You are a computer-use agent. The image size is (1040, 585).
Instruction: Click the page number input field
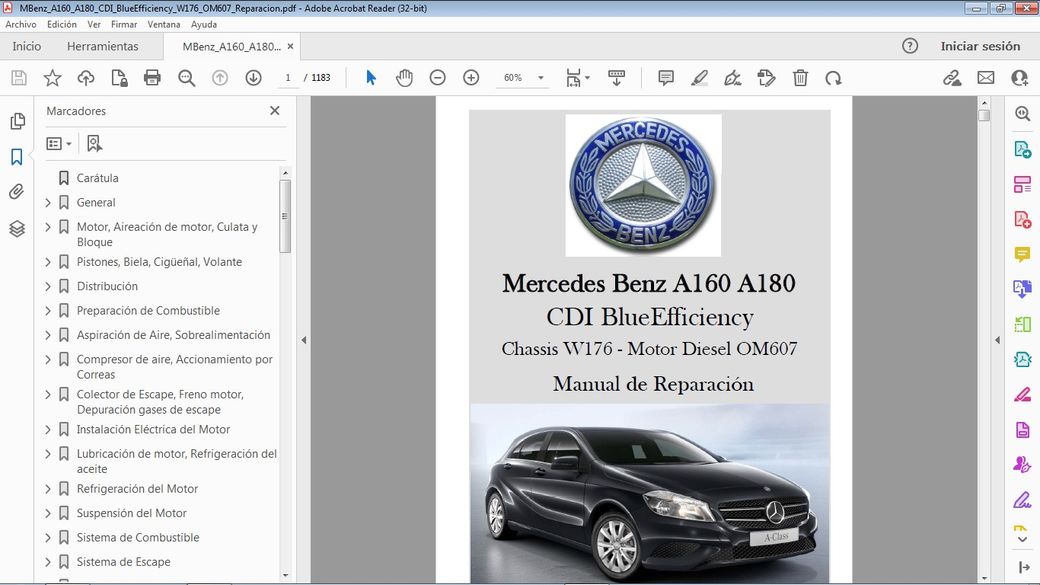pyautogui.click(x=287, y=77)
